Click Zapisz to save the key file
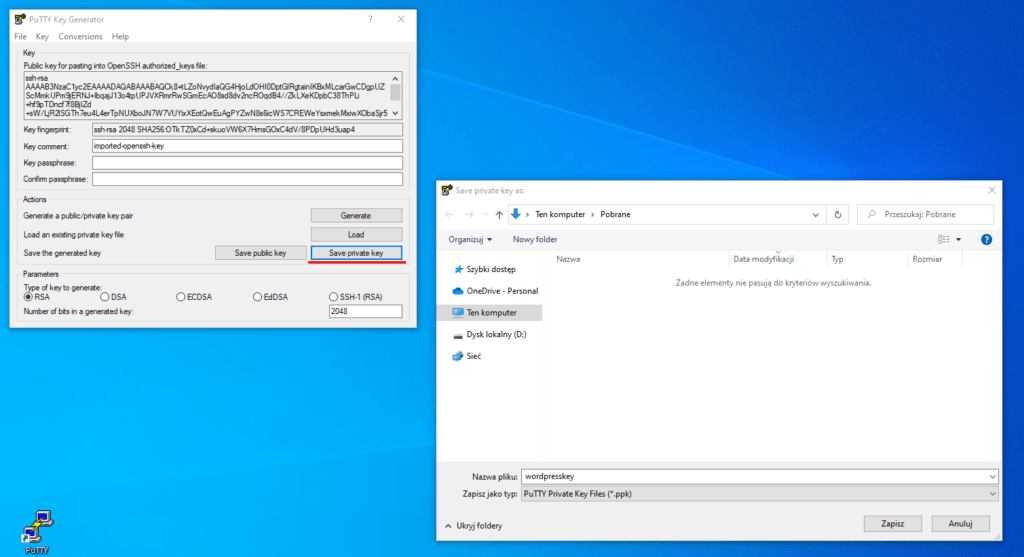This screenshot has height=557, width=1024. point(893,524)
